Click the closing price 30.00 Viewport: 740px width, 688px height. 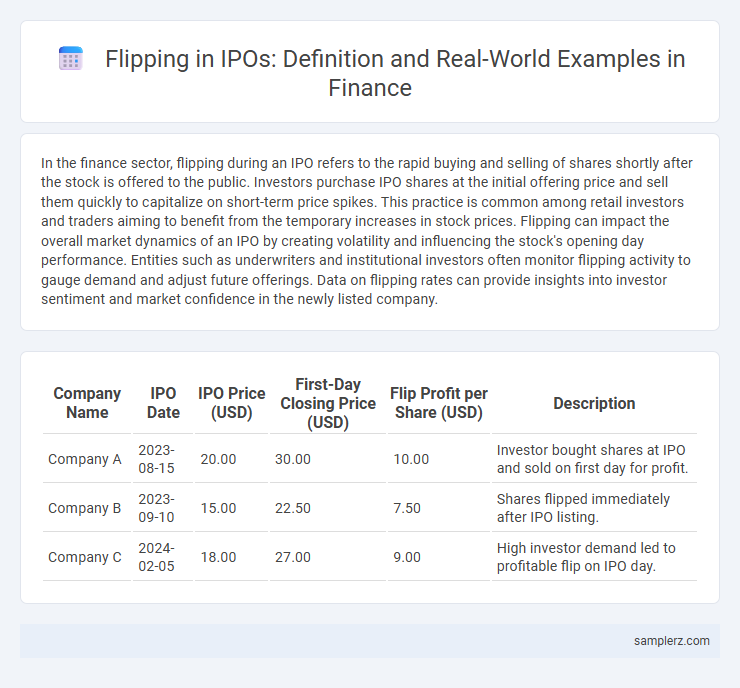click(293, 459)
